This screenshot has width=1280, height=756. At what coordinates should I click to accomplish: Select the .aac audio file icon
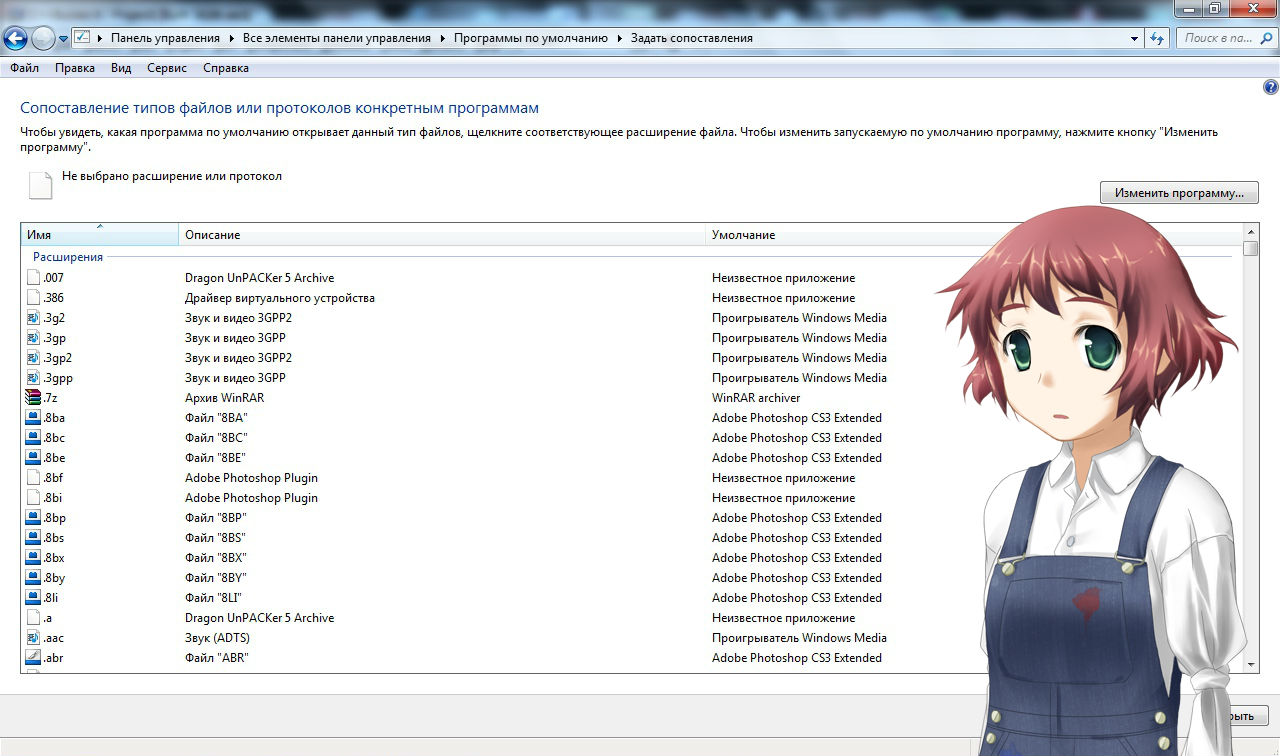[x=33, y=638]
